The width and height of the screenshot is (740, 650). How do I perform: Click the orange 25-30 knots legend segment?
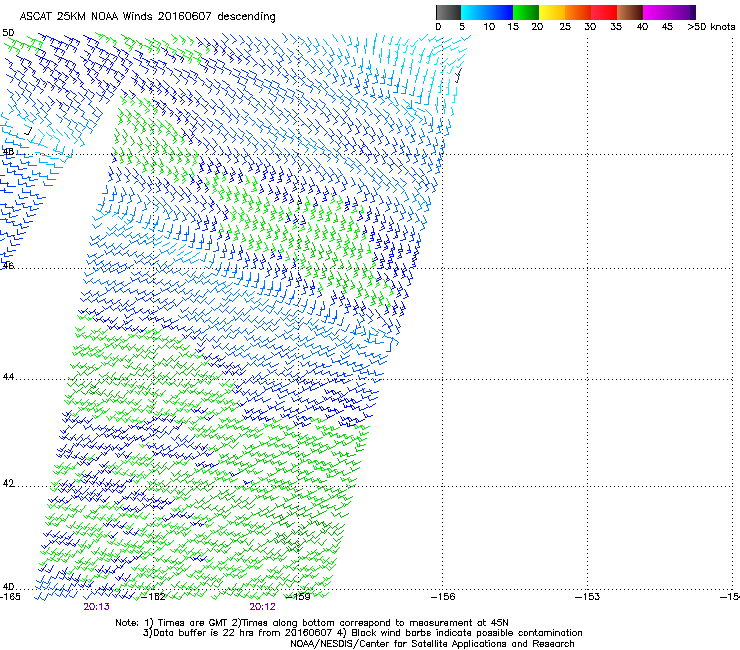[578, 12]
